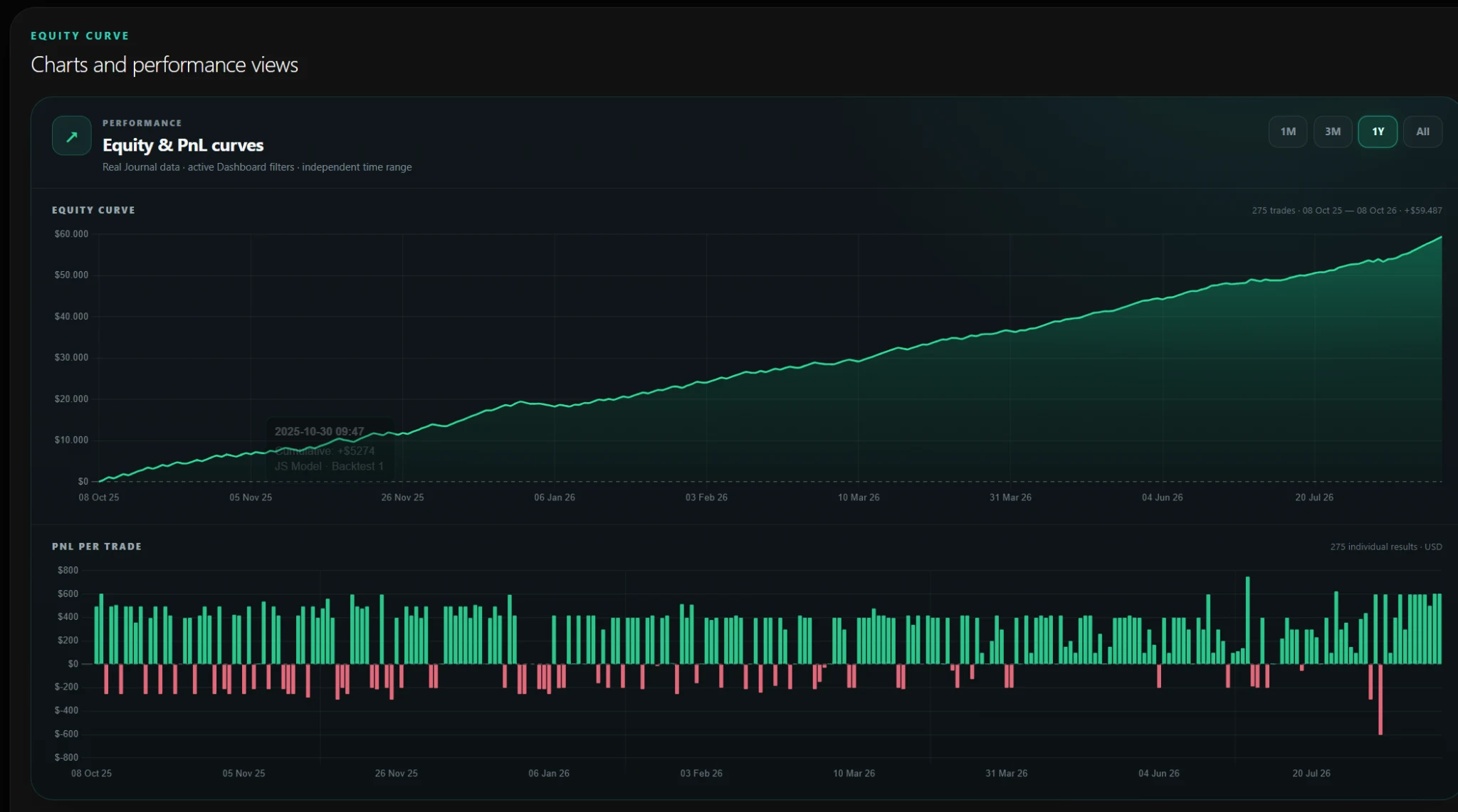Click the 'Real Journal data' subtitle text
Image resolution: width=1458 pixels, height=812 pixels.
(141, 167)
